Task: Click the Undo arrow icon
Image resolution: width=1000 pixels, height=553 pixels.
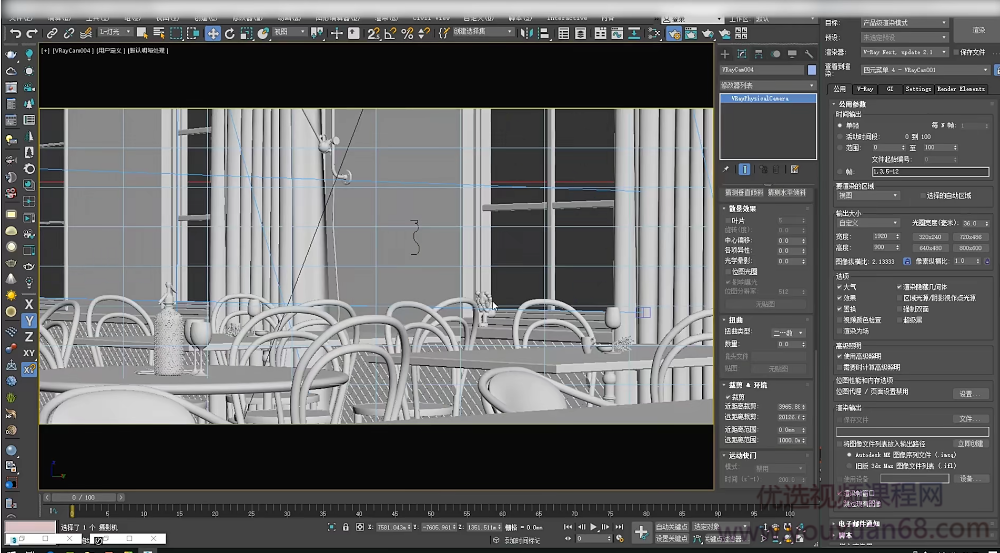Action: [13, 33]
